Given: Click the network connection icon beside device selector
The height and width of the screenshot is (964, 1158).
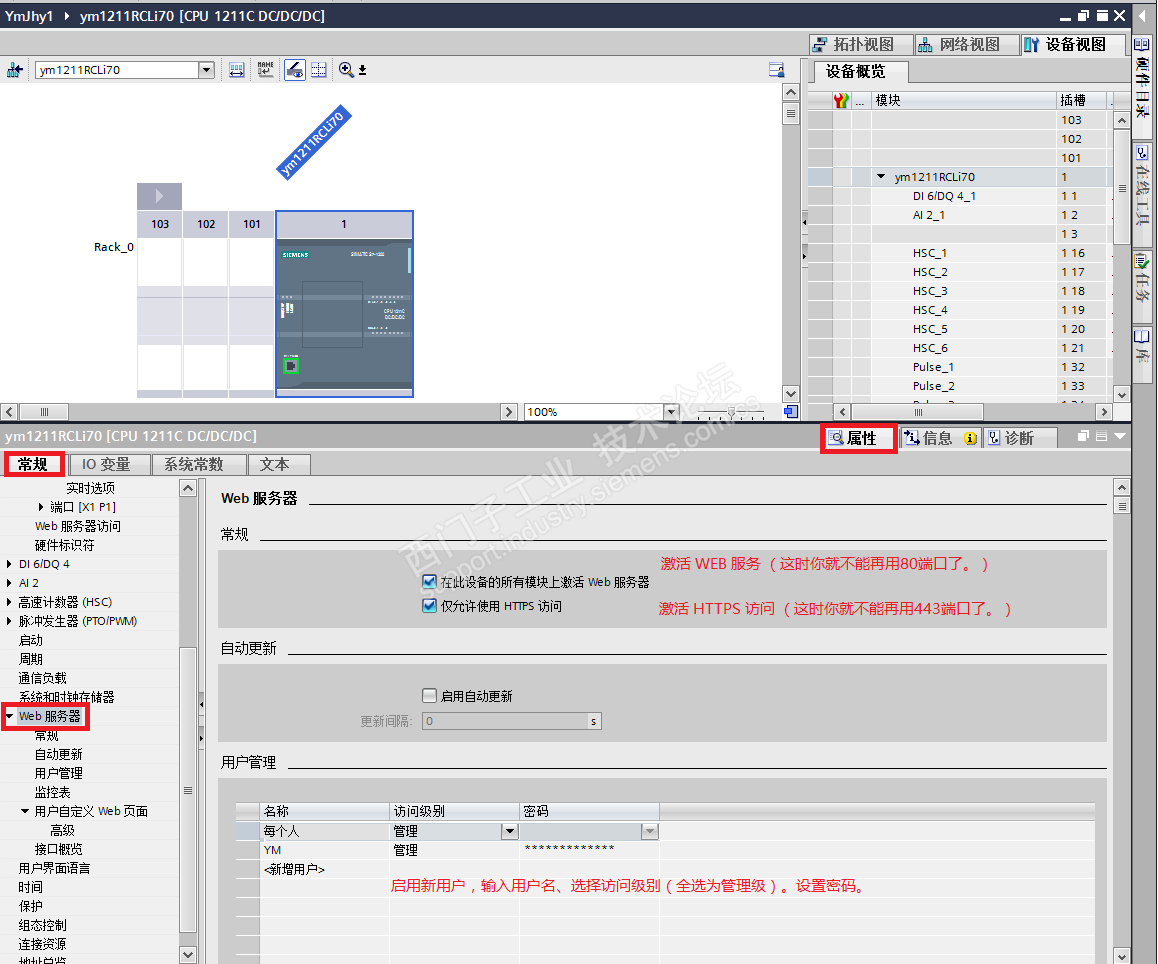Looking at the screenshot, I should click(x=14, y=70).
